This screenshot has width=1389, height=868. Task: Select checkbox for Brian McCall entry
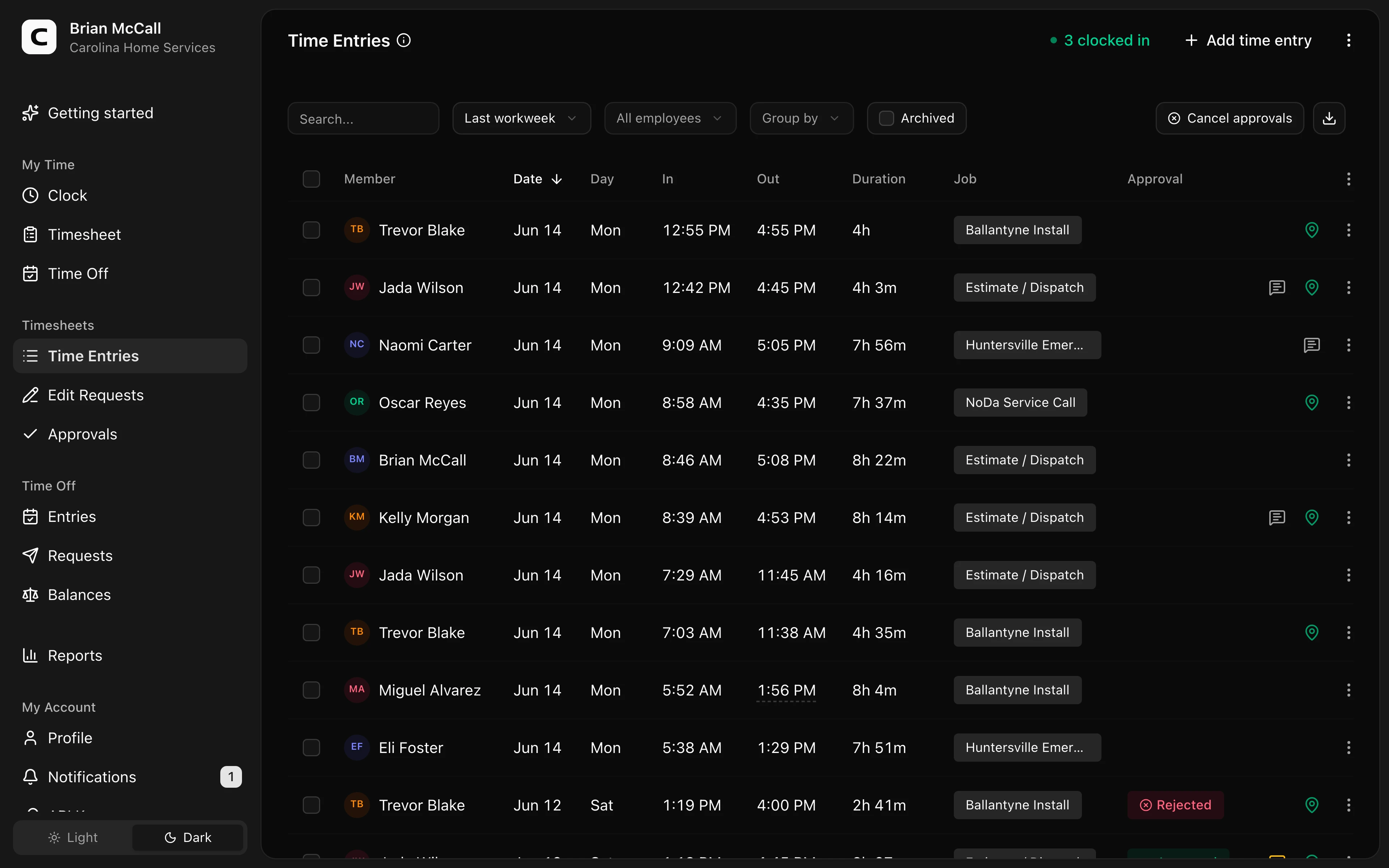point(311,460)
